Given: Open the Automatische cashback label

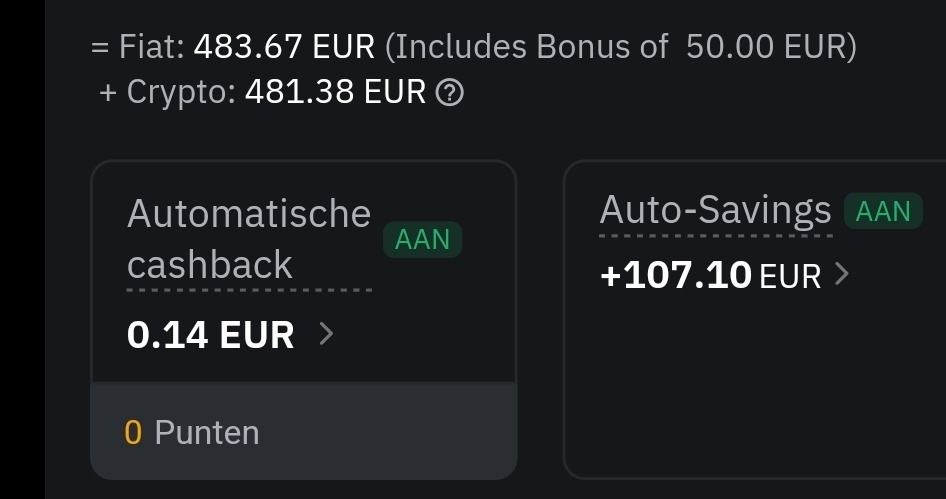Looking at the screenshot, I should click(x=249, y=239).
